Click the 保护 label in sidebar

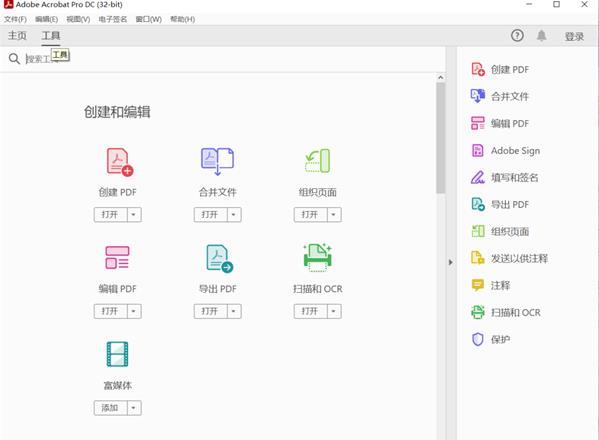500,340
